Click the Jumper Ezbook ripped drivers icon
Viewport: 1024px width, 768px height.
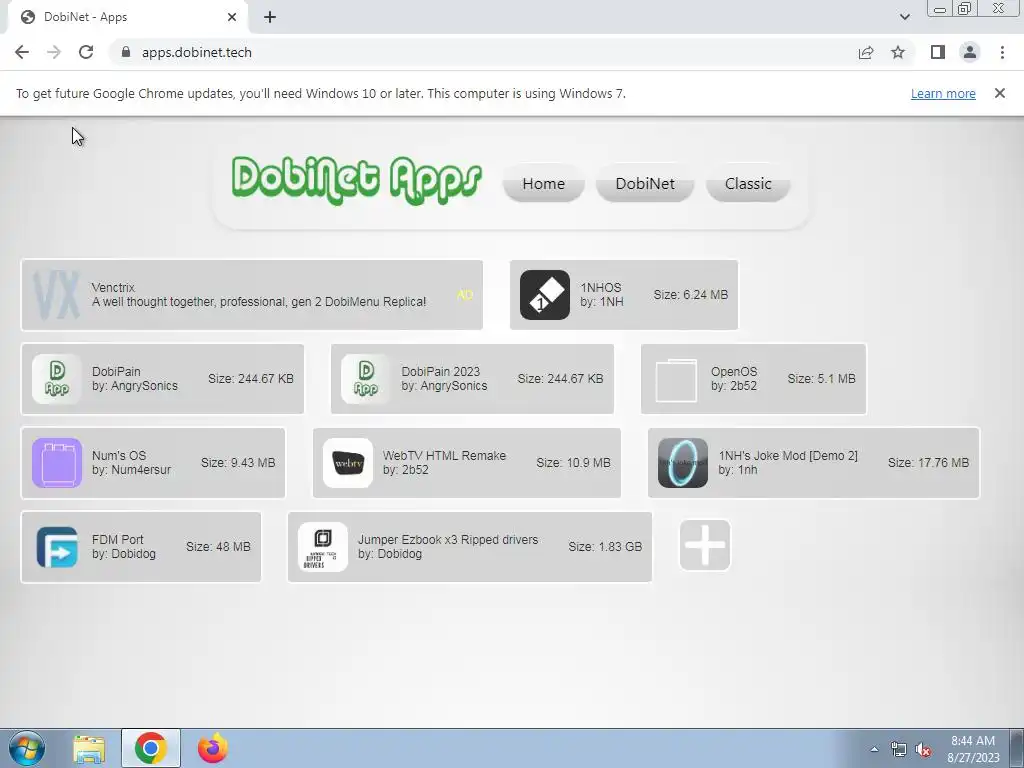click(323, 547)
